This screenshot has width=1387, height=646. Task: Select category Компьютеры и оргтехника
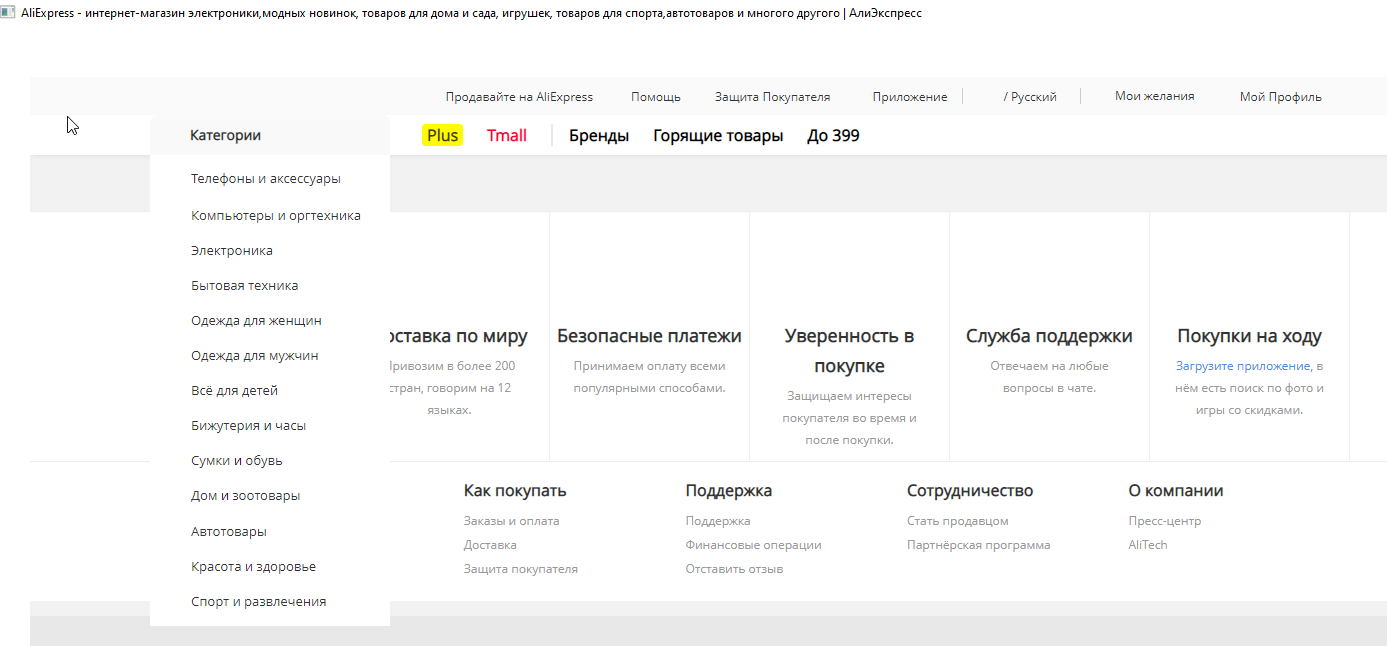tap(276, 216)
